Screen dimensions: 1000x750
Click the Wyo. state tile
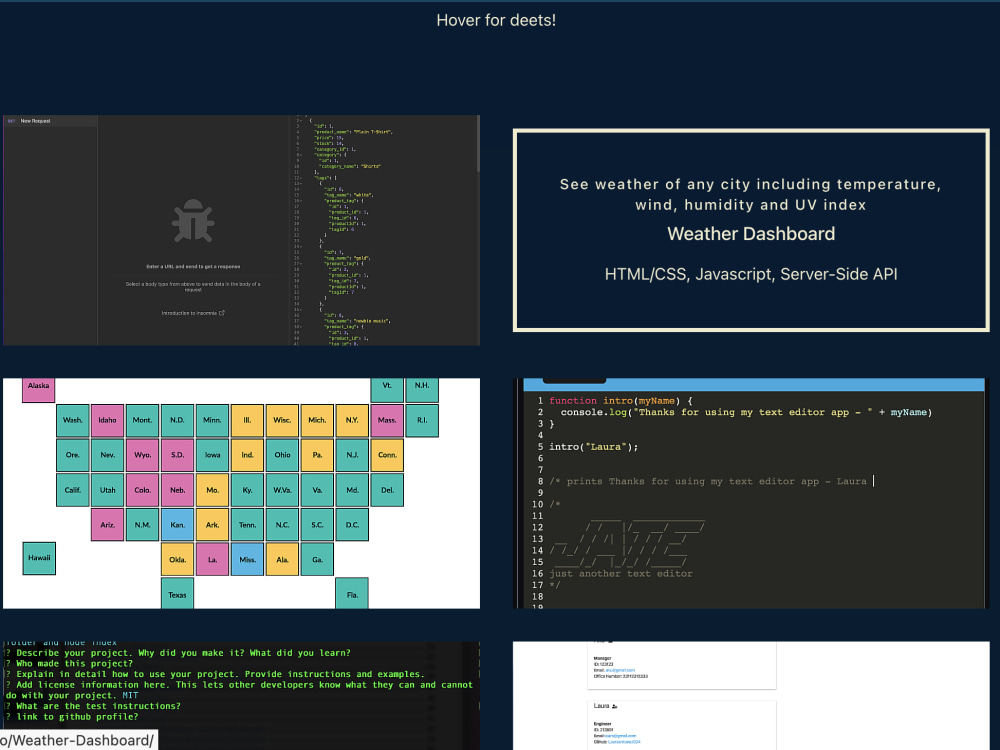pyautogui.click(x=142, y=455)
